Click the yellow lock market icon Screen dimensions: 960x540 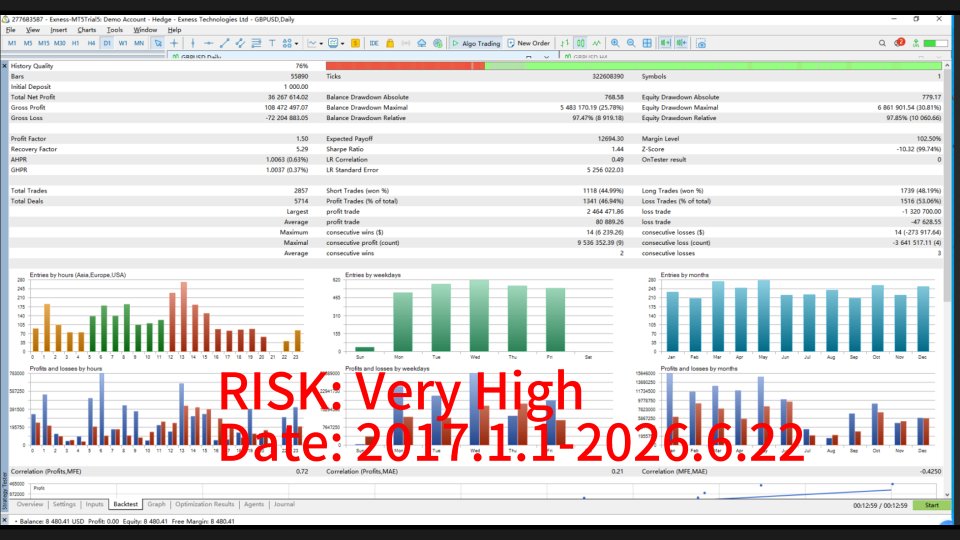point(390,43)
